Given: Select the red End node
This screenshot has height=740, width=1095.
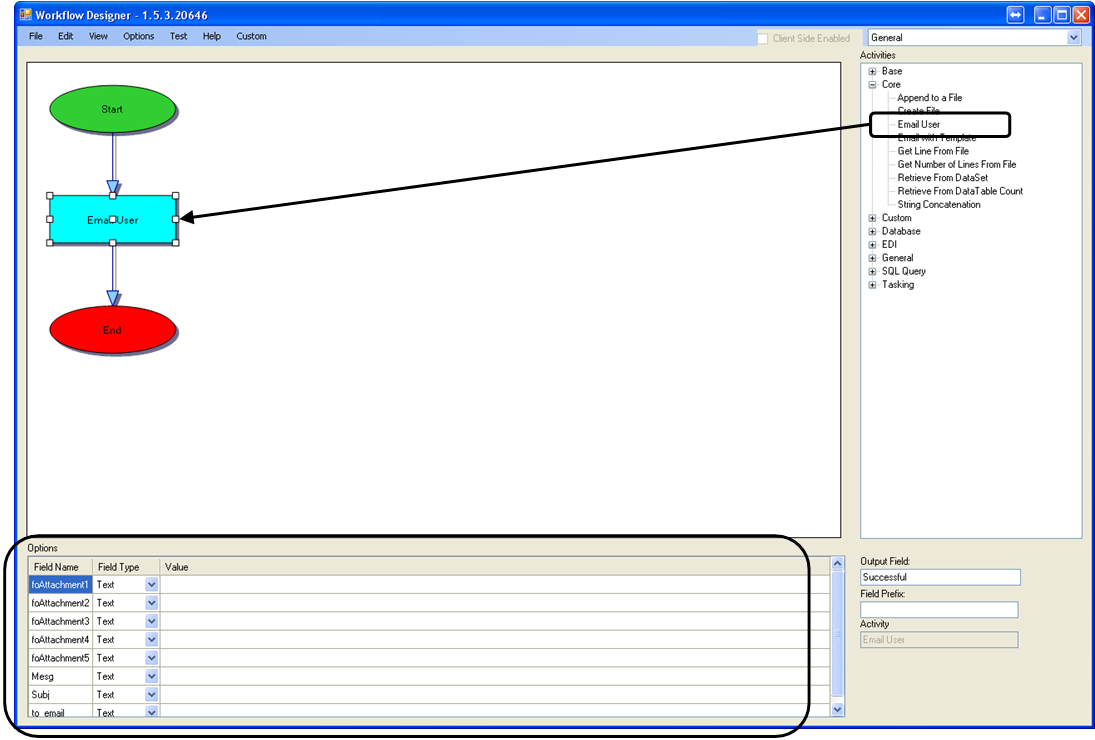Looking at the screenshot, I should [112, 330].
